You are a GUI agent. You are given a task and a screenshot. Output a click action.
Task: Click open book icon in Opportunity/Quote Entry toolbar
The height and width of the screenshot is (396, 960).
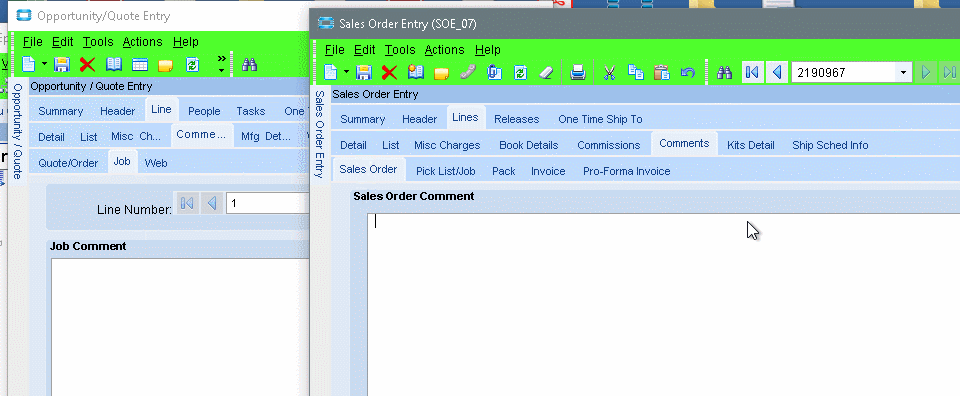[x=114, y=64]
